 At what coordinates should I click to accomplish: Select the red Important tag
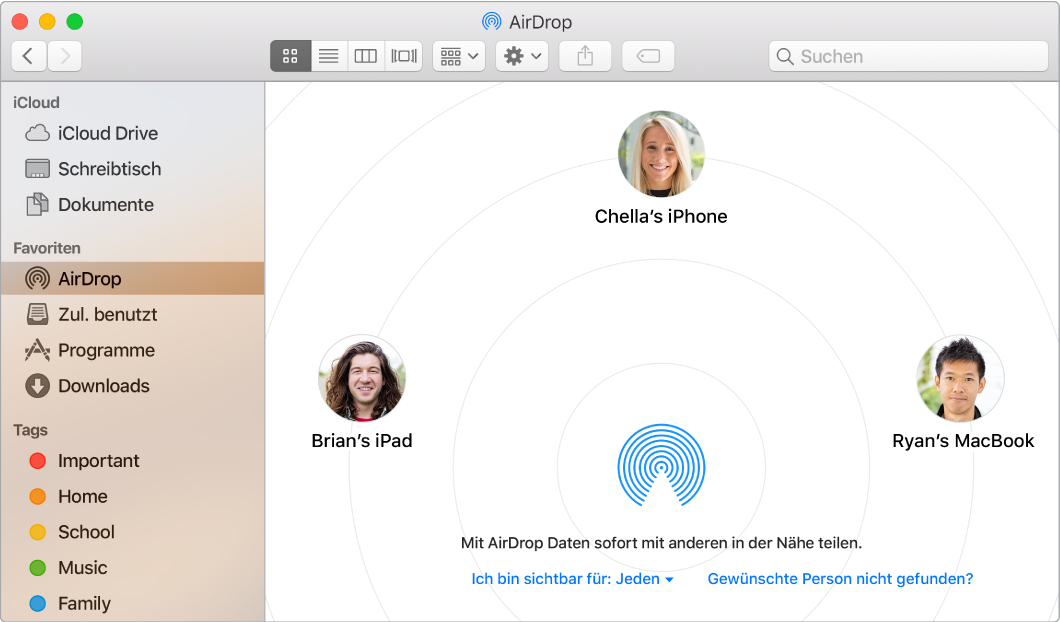point(97,461)
